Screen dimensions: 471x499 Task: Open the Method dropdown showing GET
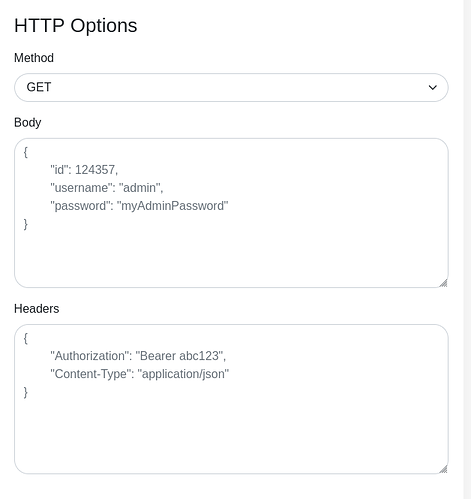[x=231, y=87]
